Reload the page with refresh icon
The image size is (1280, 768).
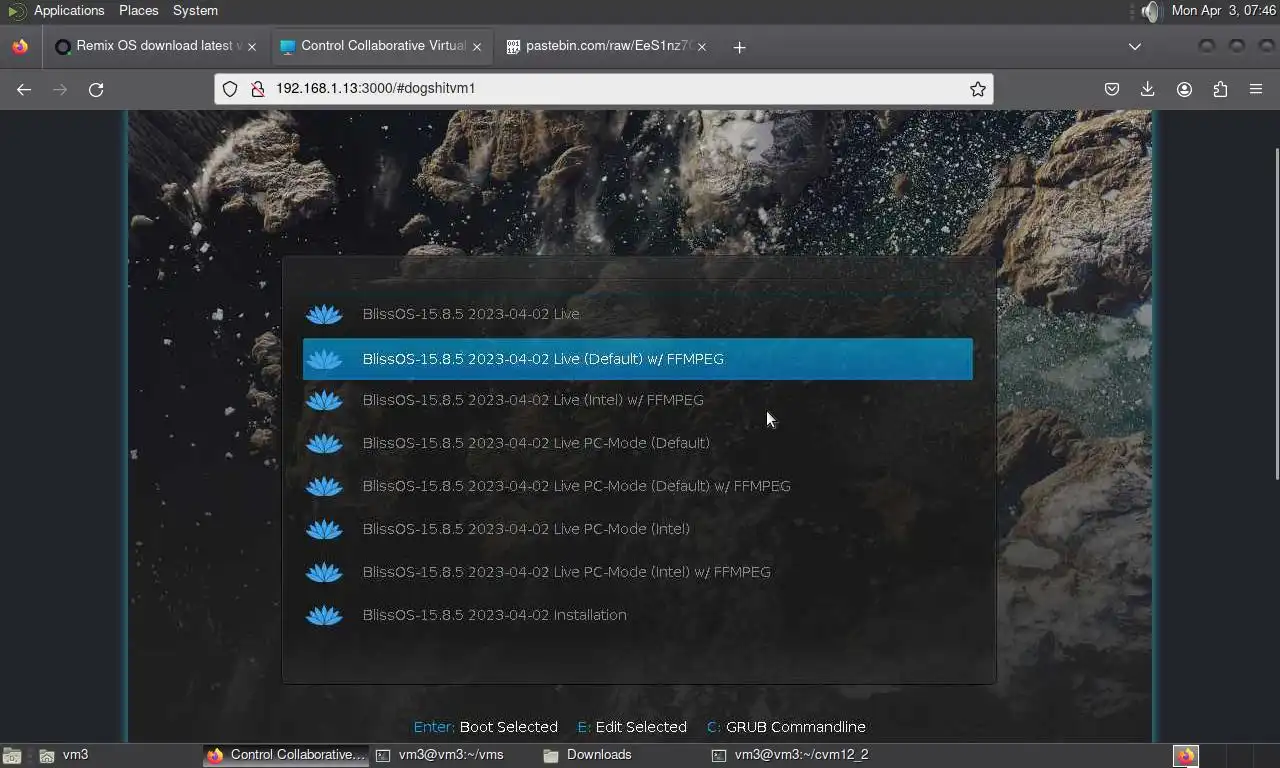(96, 90)
